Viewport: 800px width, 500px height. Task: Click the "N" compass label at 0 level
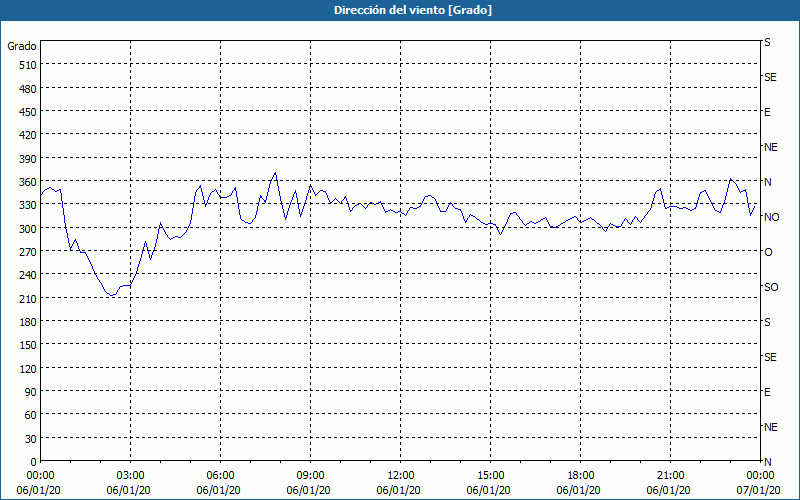coord(767,462)
